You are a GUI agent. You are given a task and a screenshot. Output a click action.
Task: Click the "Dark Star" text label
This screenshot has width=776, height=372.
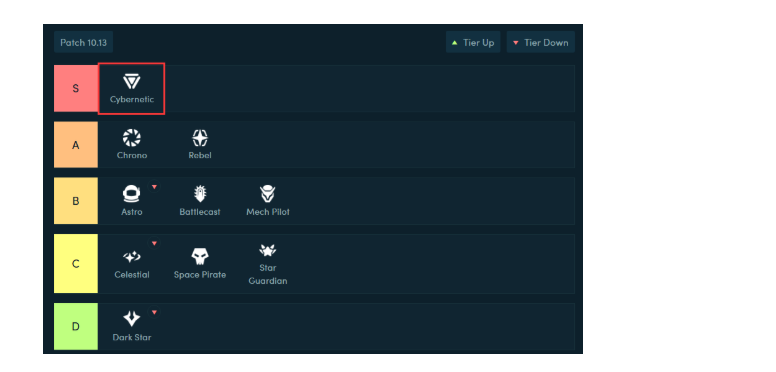pos(132,337)
